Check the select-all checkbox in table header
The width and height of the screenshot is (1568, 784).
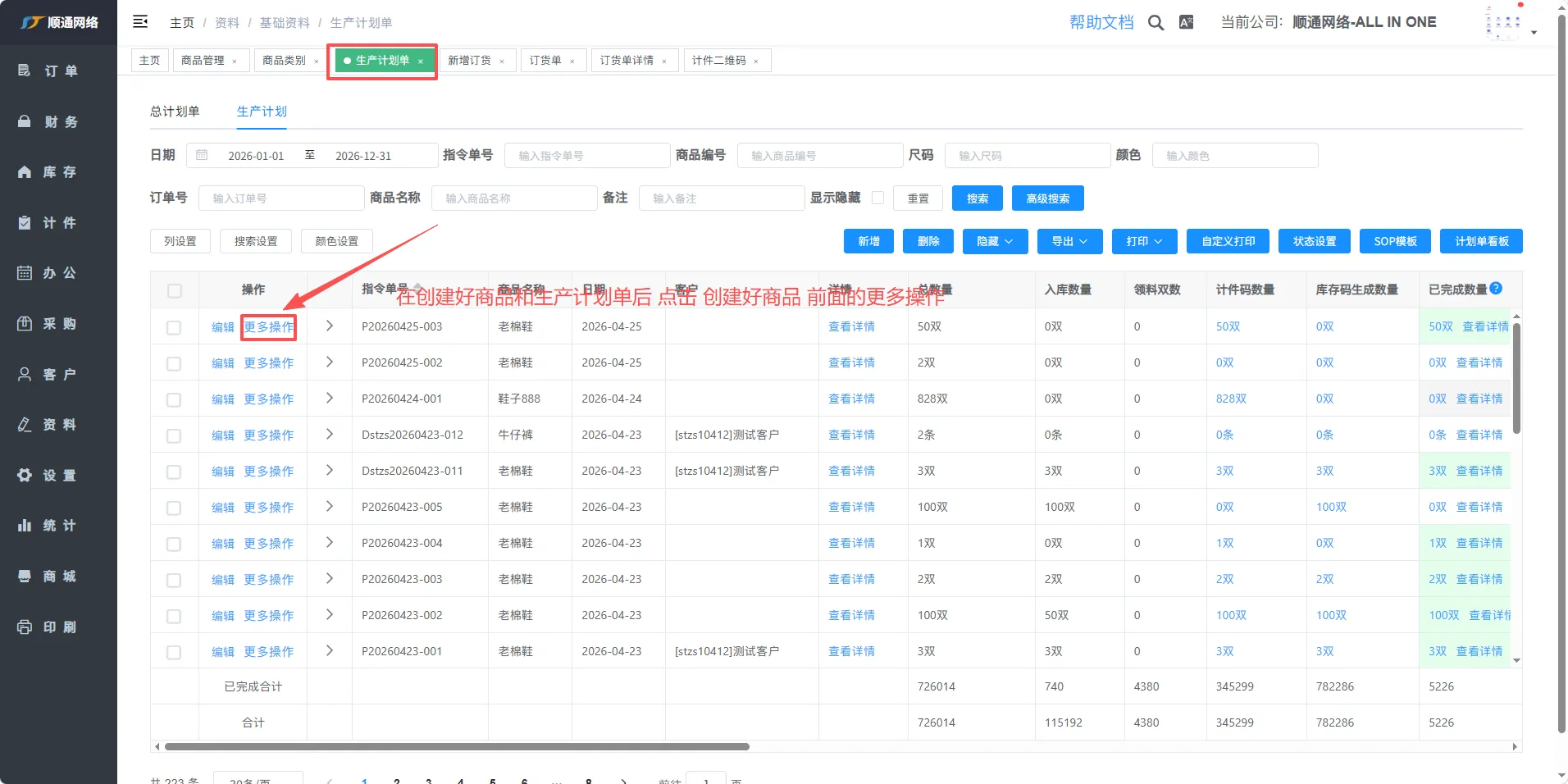point(174,290)
